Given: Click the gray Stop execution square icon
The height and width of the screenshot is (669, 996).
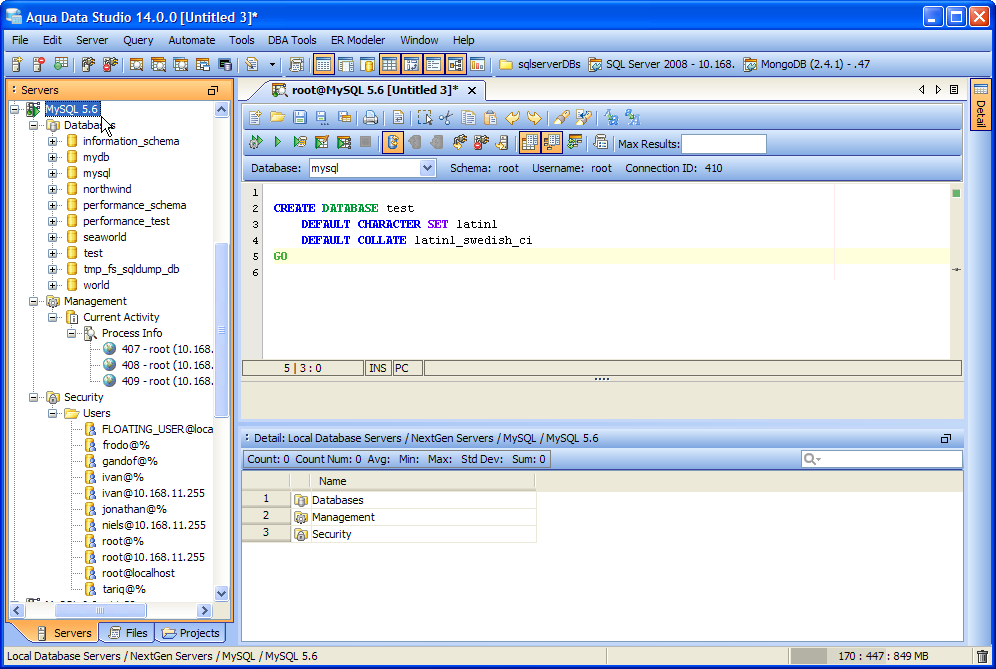Looking at the screenshot, I should tap(365, 142).
